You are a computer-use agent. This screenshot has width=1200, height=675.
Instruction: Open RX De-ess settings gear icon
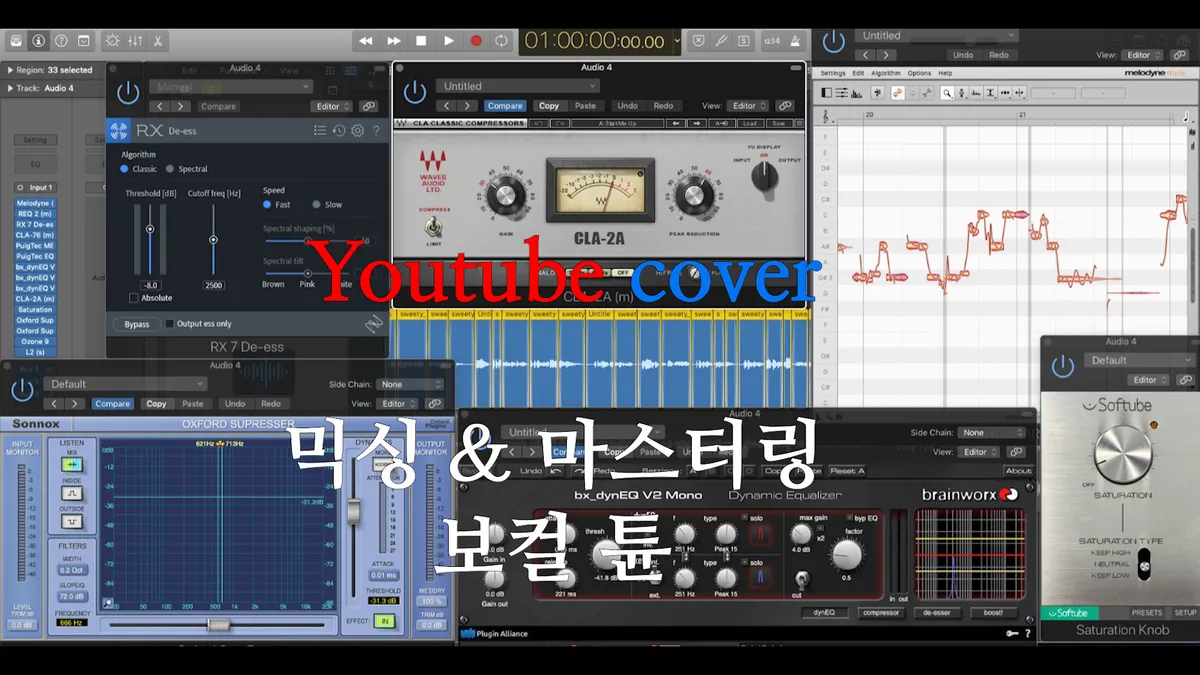click(x=357, y=130)
